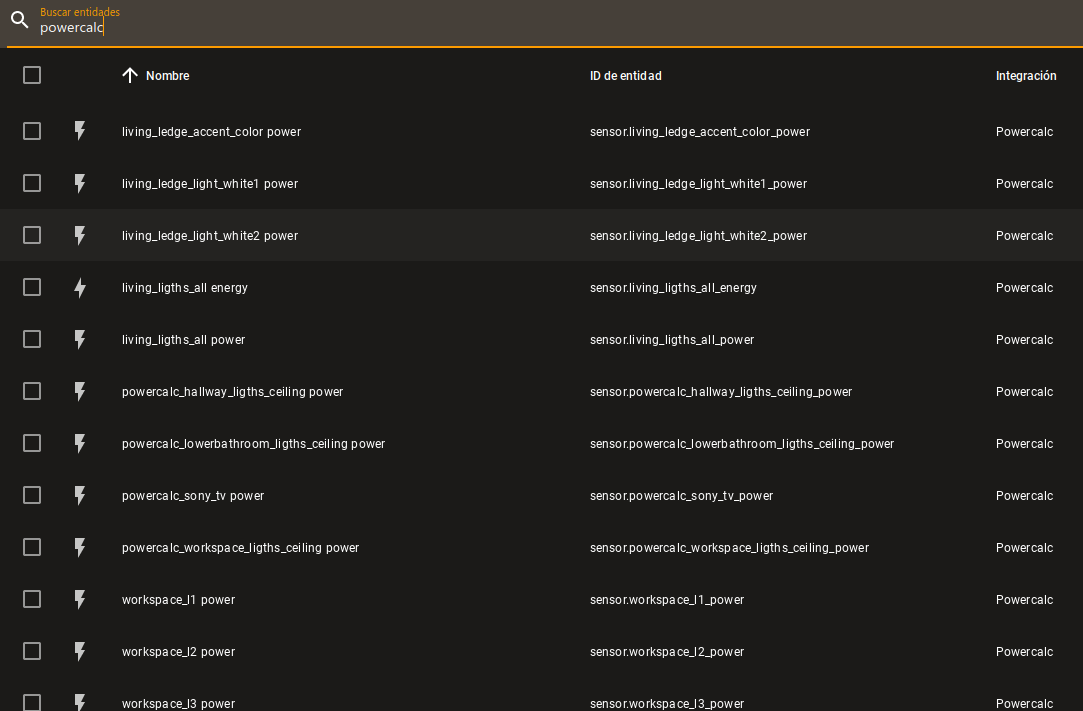1083x711 pixels.
Task: Sort by the Integración column header
Action: click(x=1026, y=75)
